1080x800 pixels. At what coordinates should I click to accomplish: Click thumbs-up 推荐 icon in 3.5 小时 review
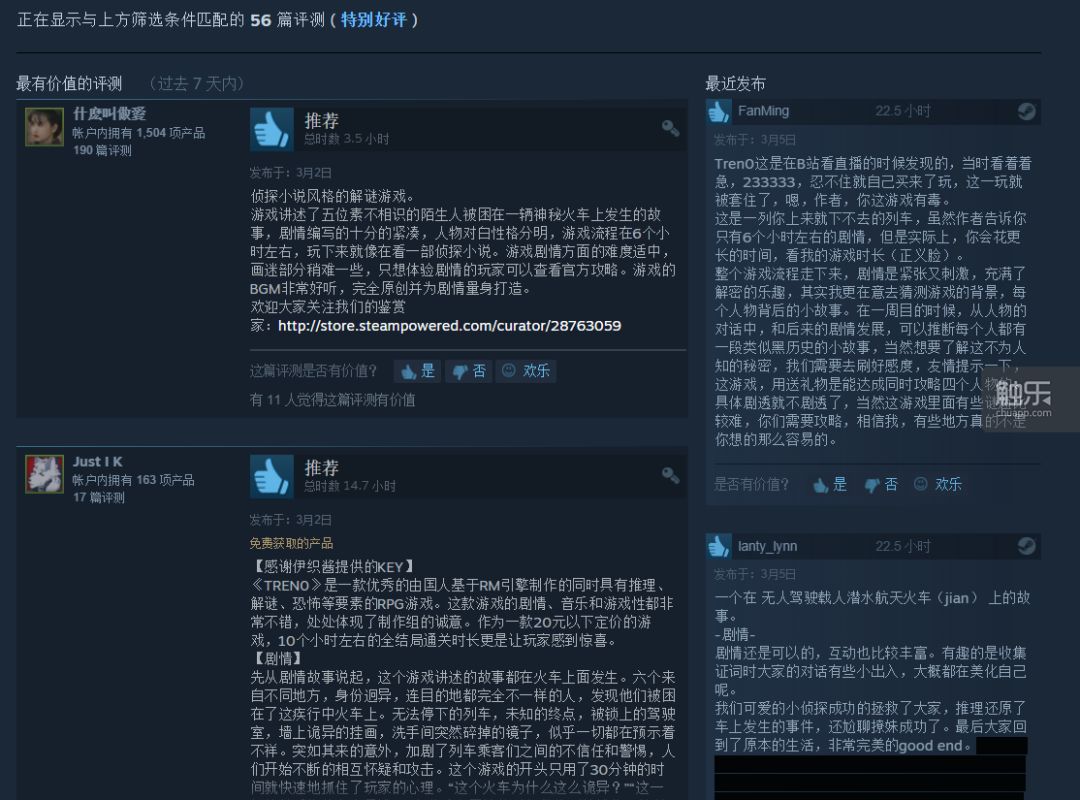coord(271,129)
